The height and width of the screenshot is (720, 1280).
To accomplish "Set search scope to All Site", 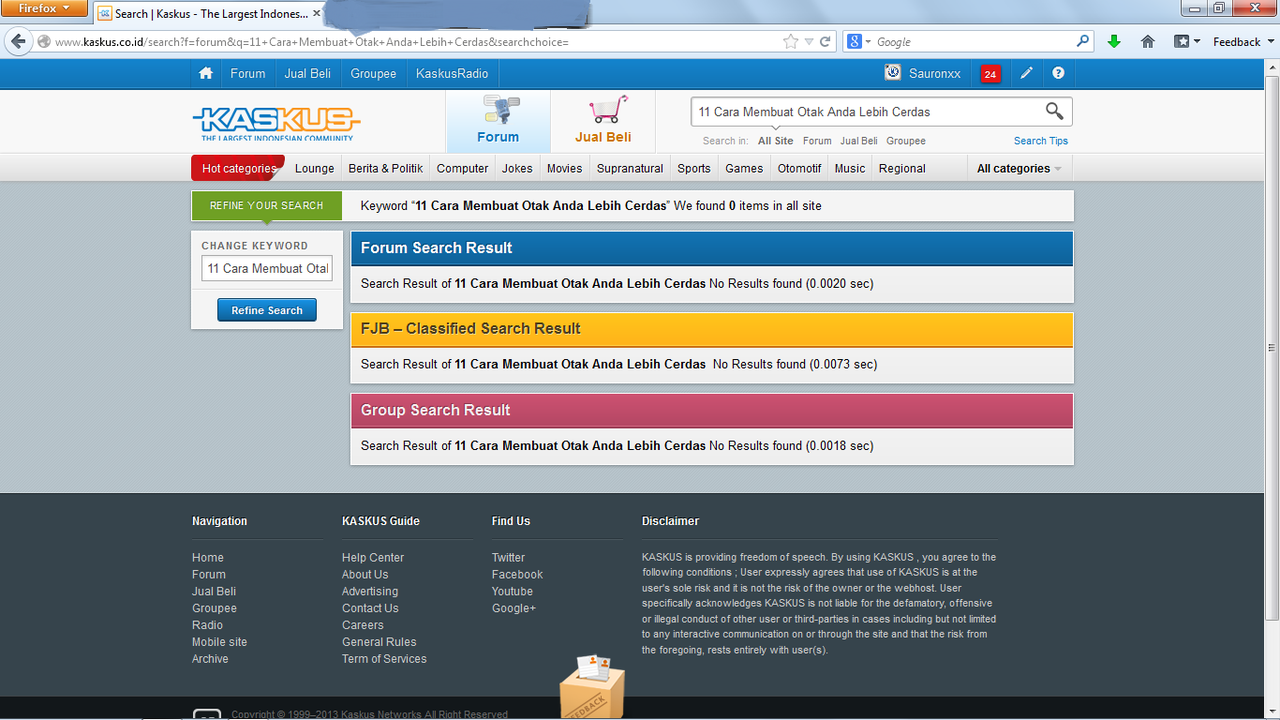I will coord(776,141).
